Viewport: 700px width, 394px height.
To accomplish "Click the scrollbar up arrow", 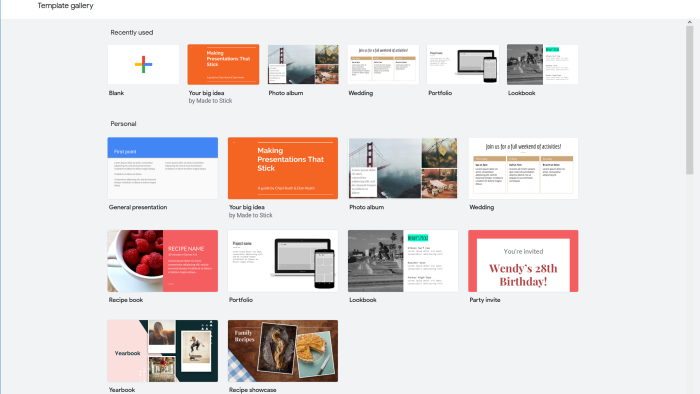I will (690, 22).
